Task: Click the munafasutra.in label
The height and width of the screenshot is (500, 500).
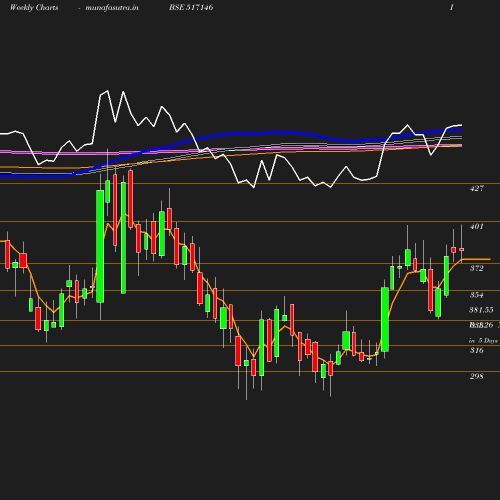Action: click(x=112, y=8)
